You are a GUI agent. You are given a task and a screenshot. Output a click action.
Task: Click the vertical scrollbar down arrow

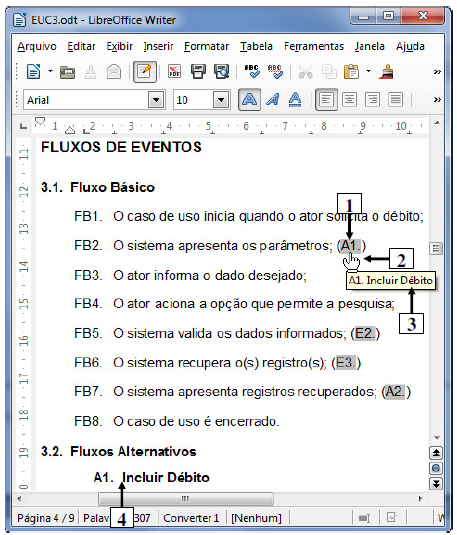click(436, 438)
